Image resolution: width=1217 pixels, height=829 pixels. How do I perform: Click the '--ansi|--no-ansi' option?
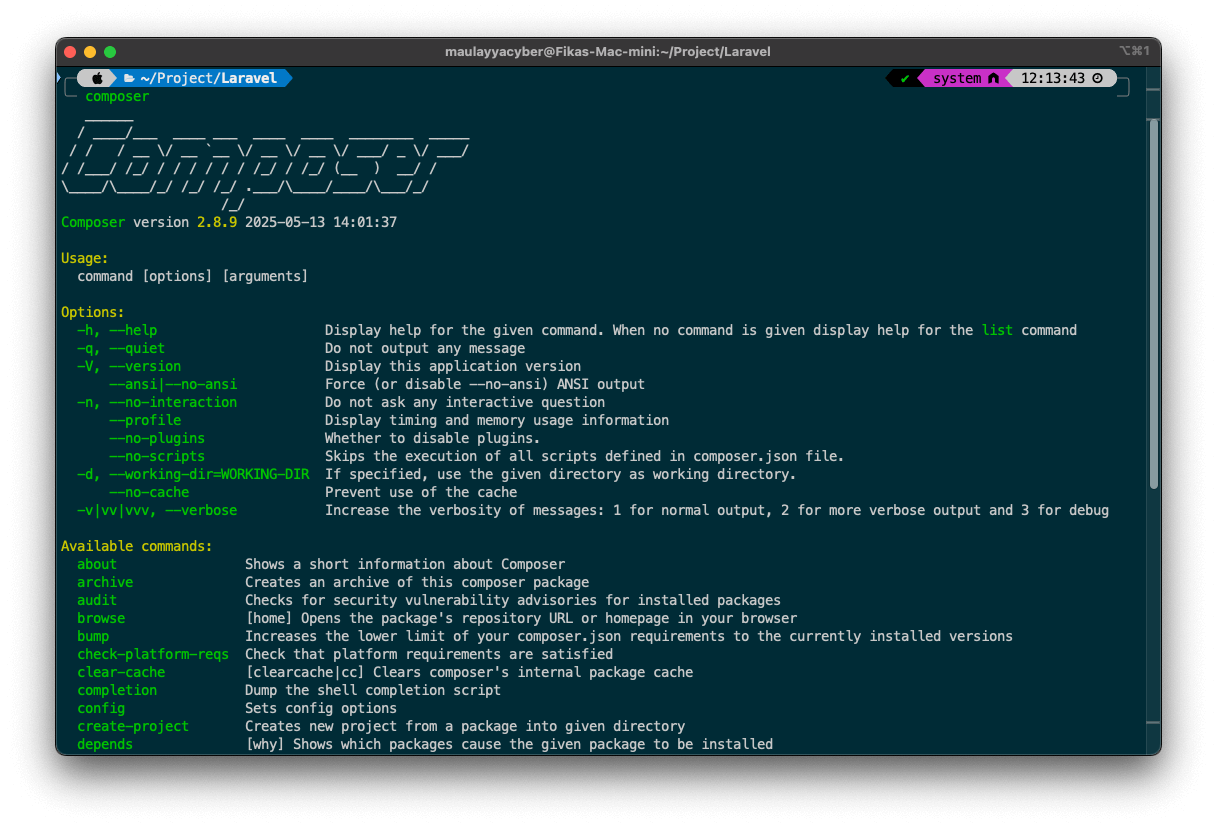point(173,384)
